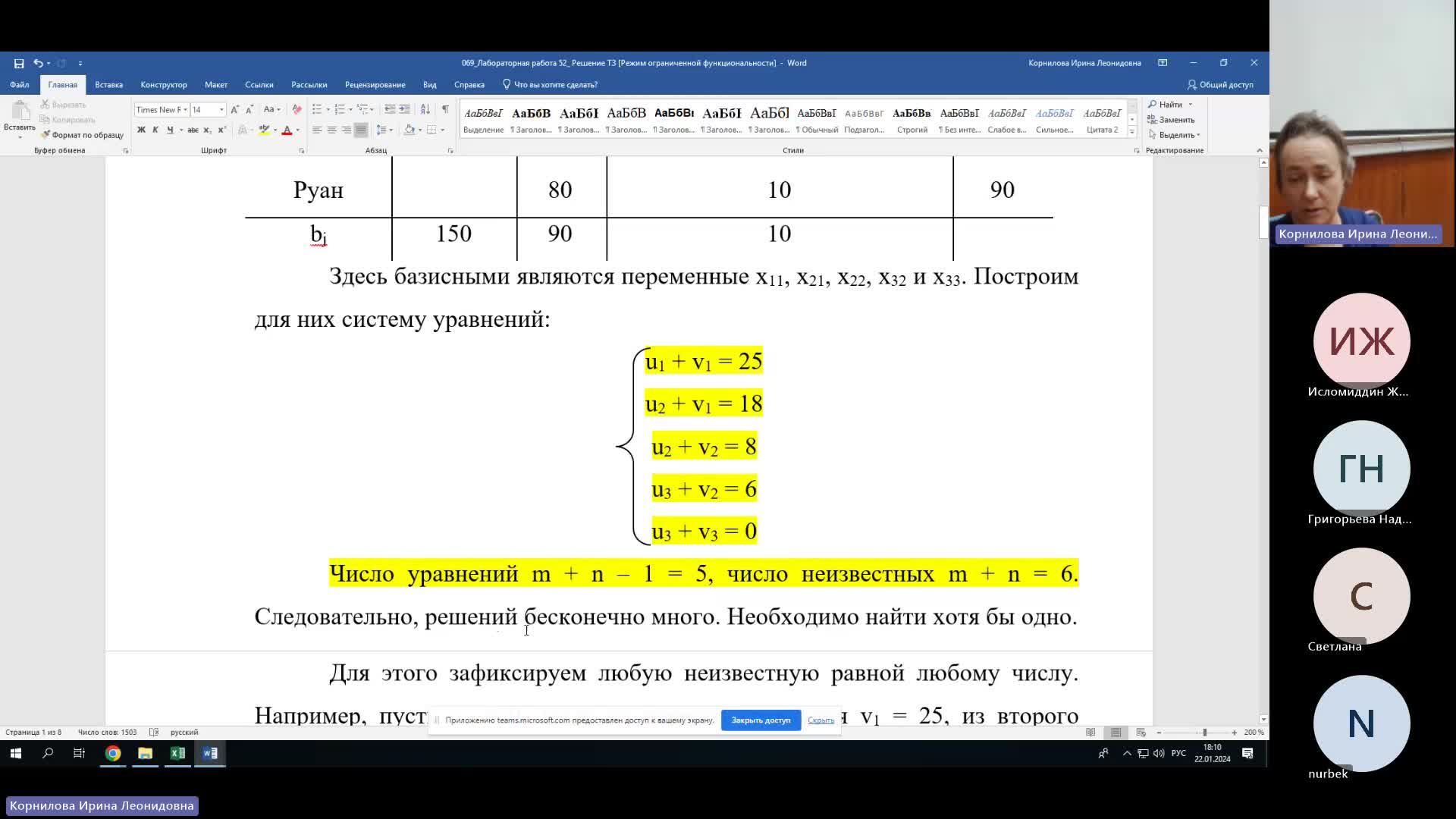Clear all formatting with the eraser icon
Screen dimensions: 1456x819
pyautogui.click(x=297, y=110)
